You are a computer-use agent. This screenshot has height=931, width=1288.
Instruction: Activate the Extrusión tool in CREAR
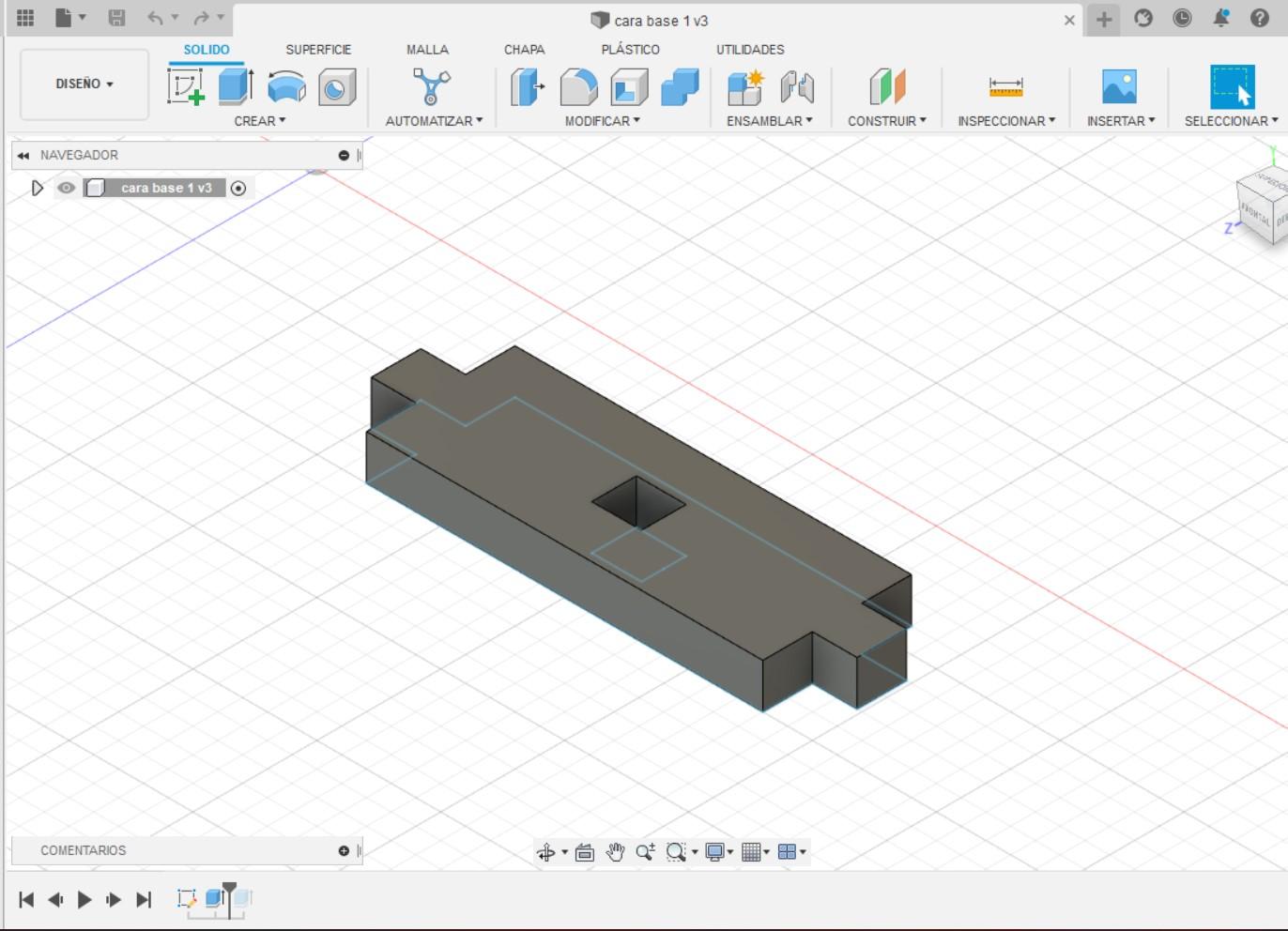233,86
